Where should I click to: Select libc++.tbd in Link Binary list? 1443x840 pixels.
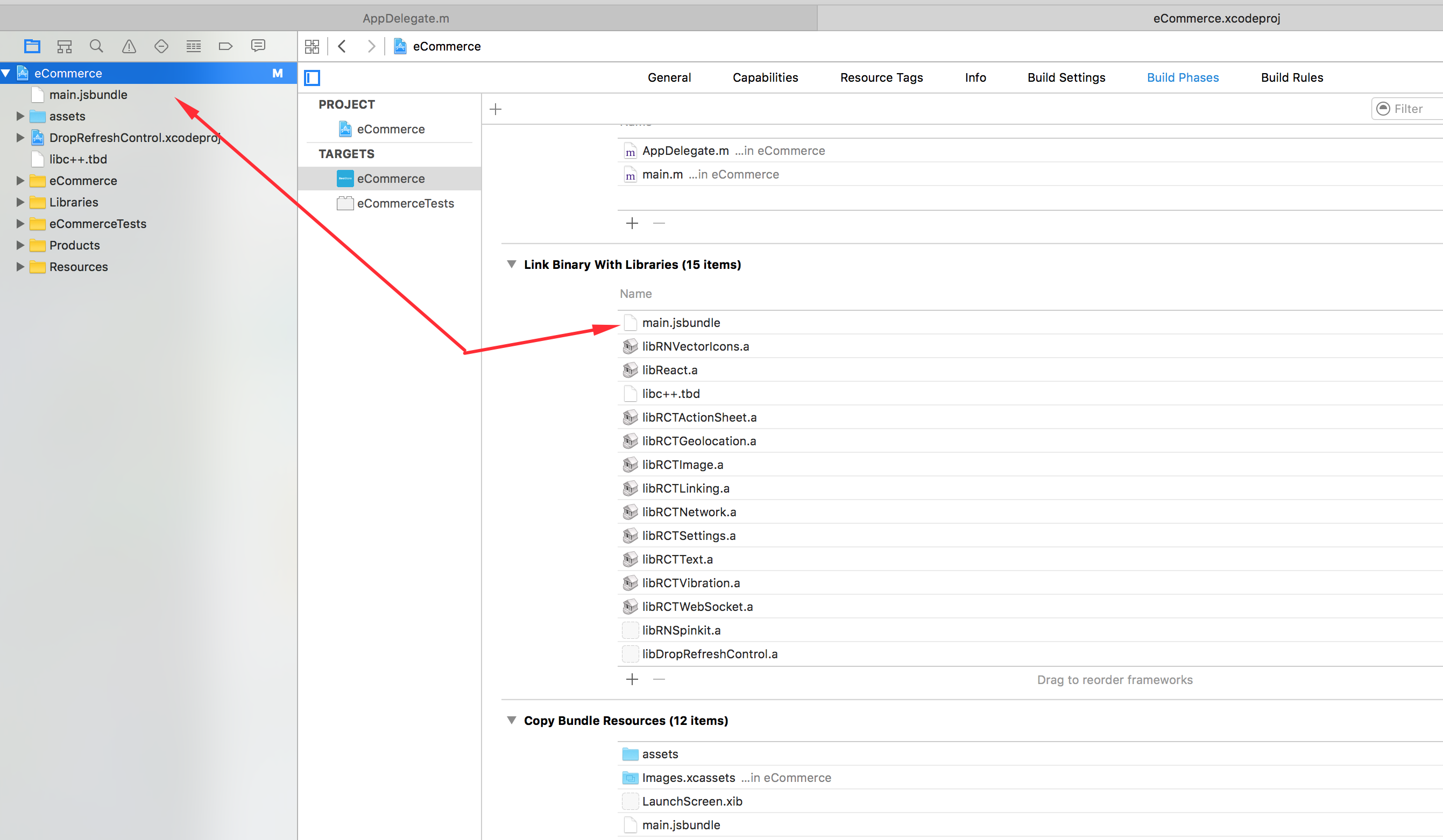click(x=1030, y=394)
